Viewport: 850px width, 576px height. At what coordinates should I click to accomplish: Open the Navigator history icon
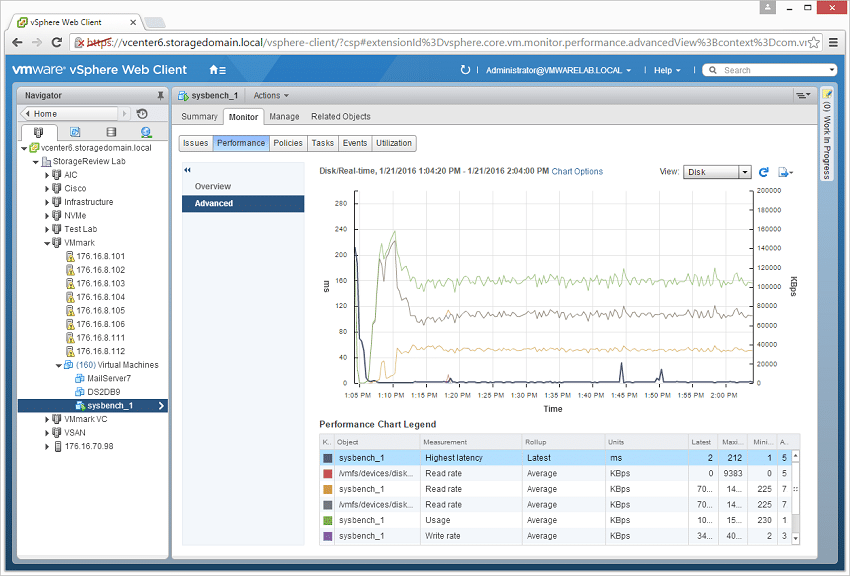tap(142, 114)
